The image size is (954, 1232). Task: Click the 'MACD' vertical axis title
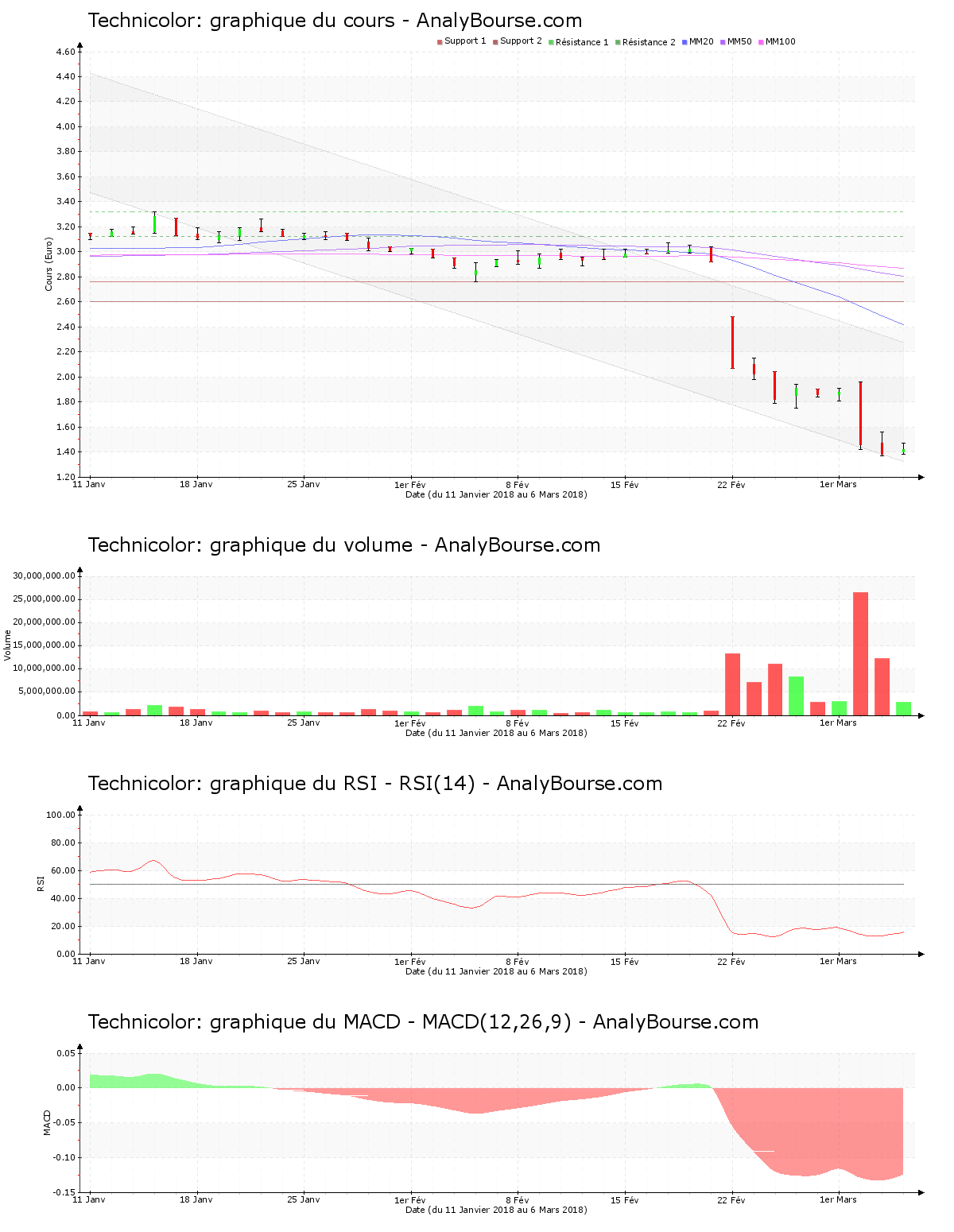click(47, 1122)
